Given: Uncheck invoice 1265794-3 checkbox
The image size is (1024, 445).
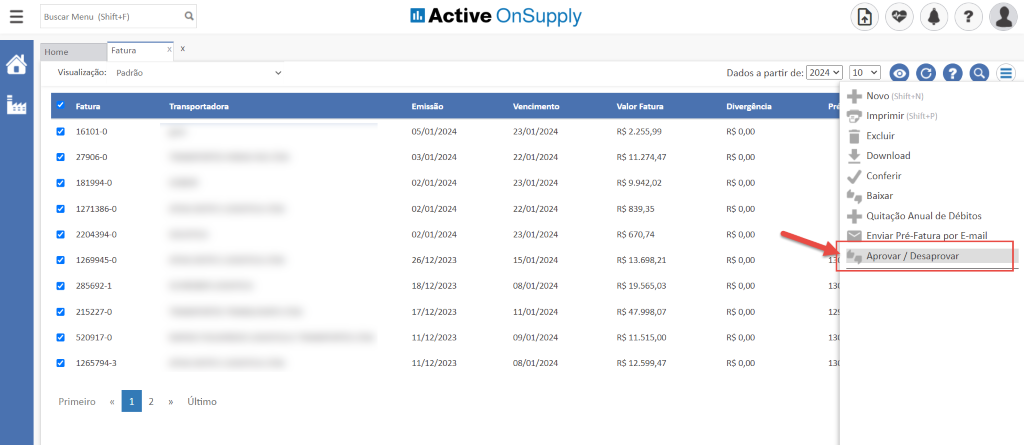Looking at the screenshot, I should tap(61, 363).
